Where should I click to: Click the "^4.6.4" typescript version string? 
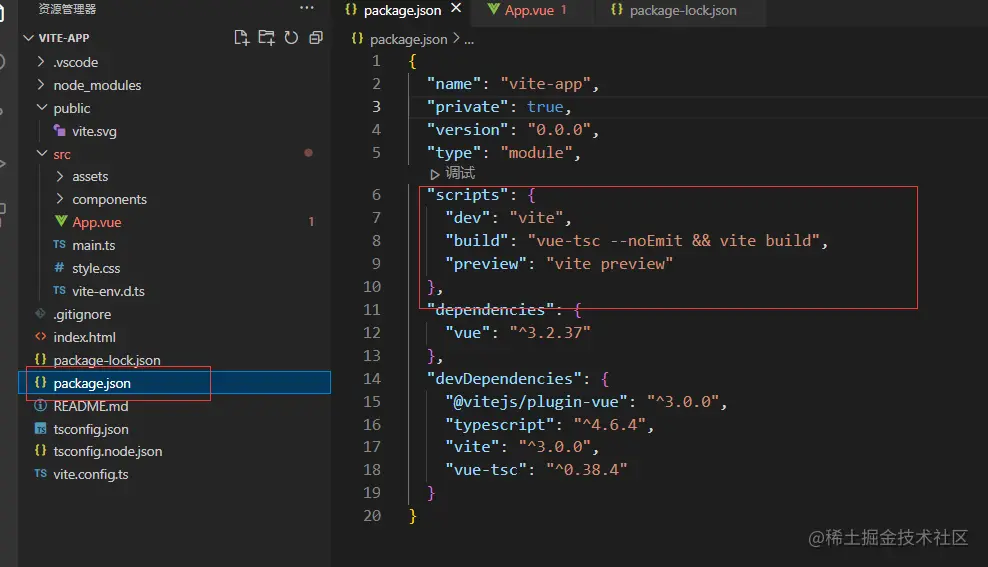coord(609,425)
